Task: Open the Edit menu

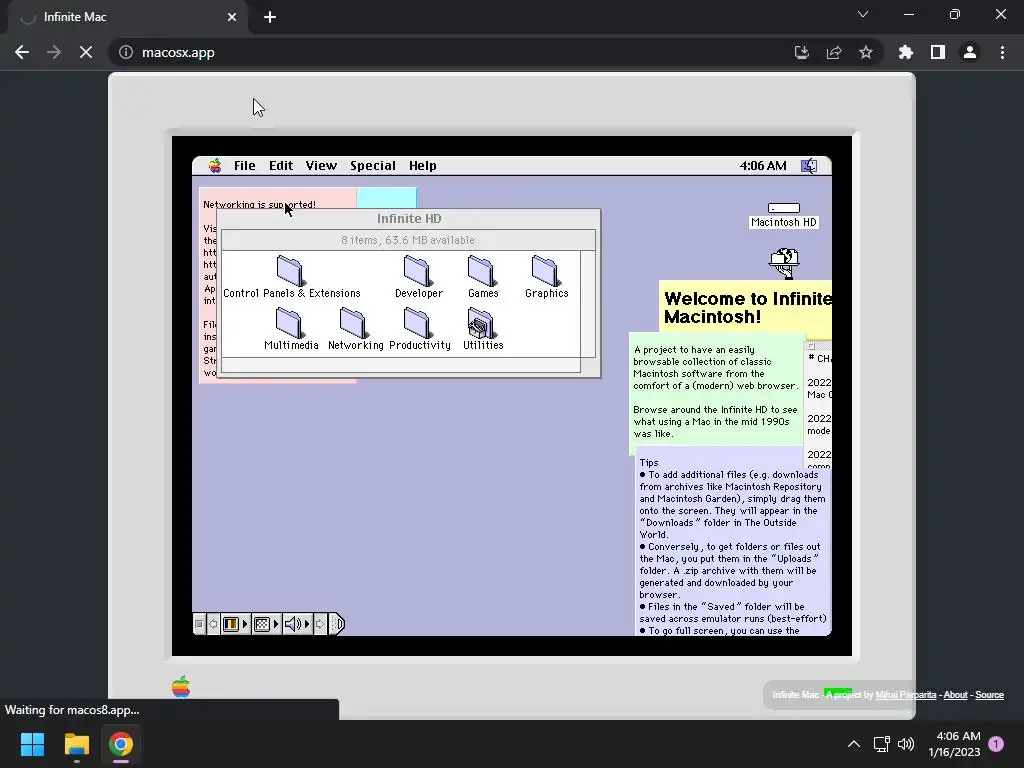Action: click(281, 166)
